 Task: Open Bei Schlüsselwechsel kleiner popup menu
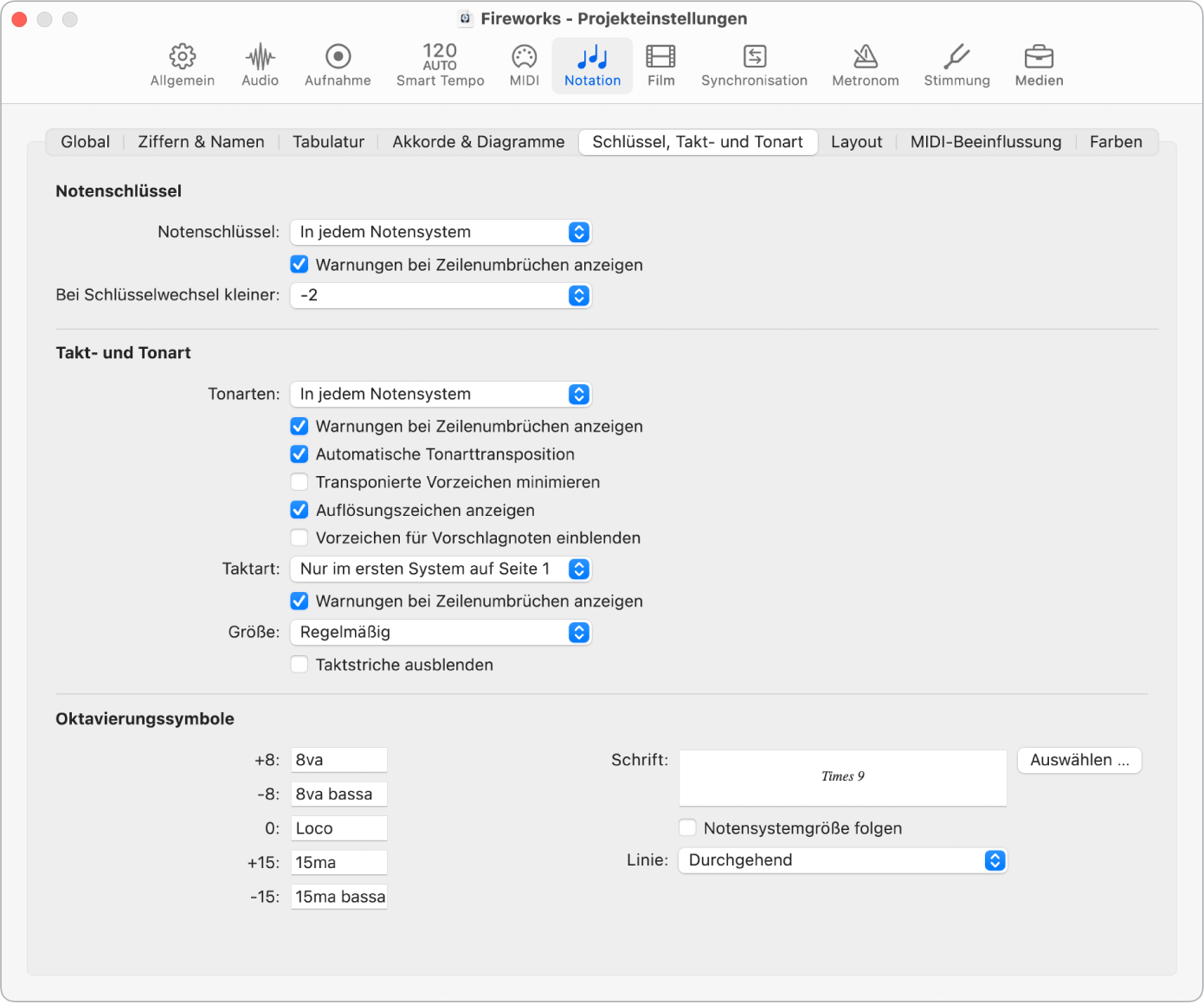pyautogui.click(x=441, y=295)
